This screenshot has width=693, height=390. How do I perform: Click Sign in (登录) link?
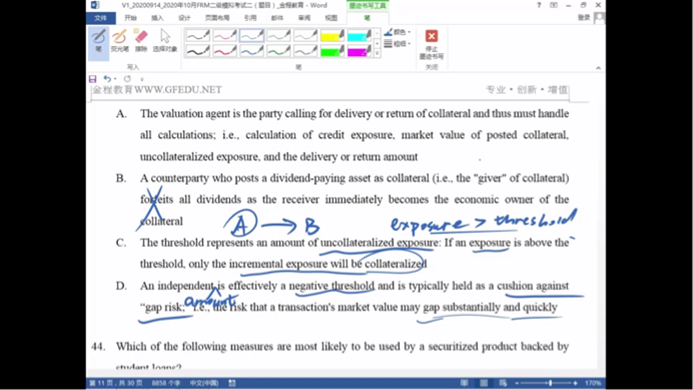(584, 17)
